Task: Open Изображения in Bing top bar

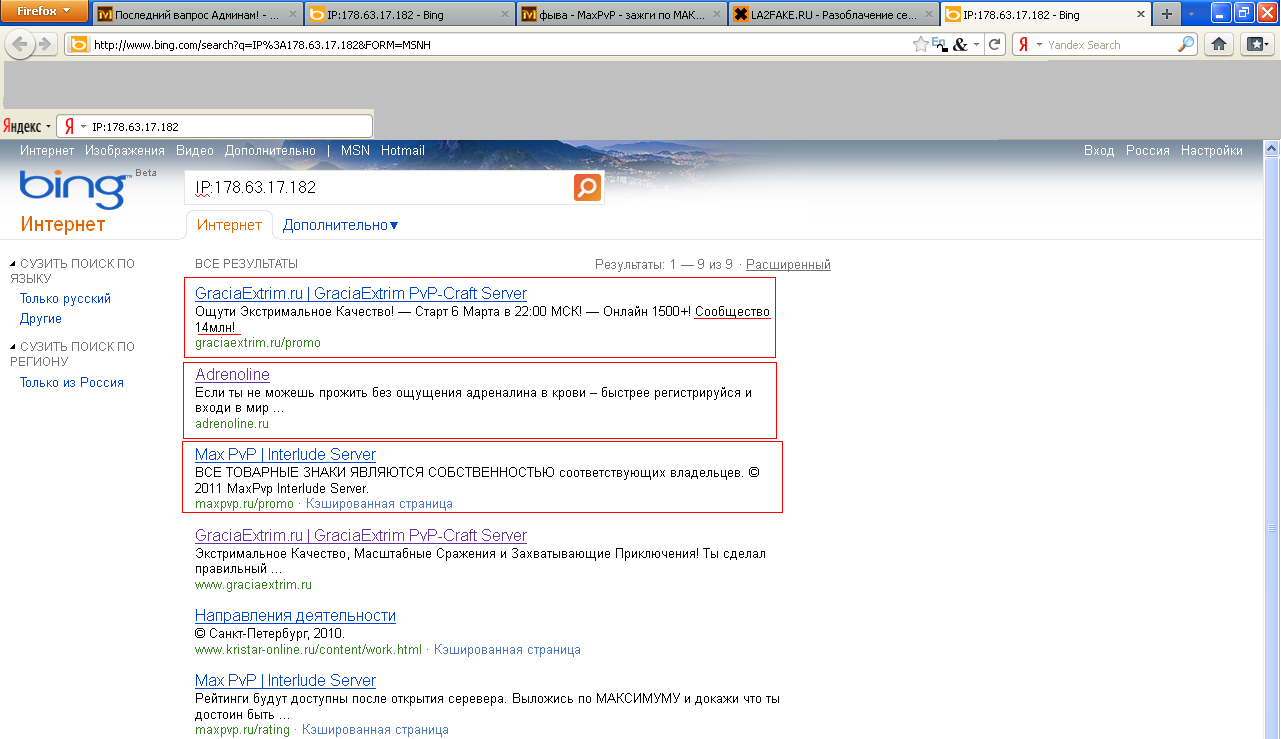Action: pyautogui.click(x=125, y=151)
